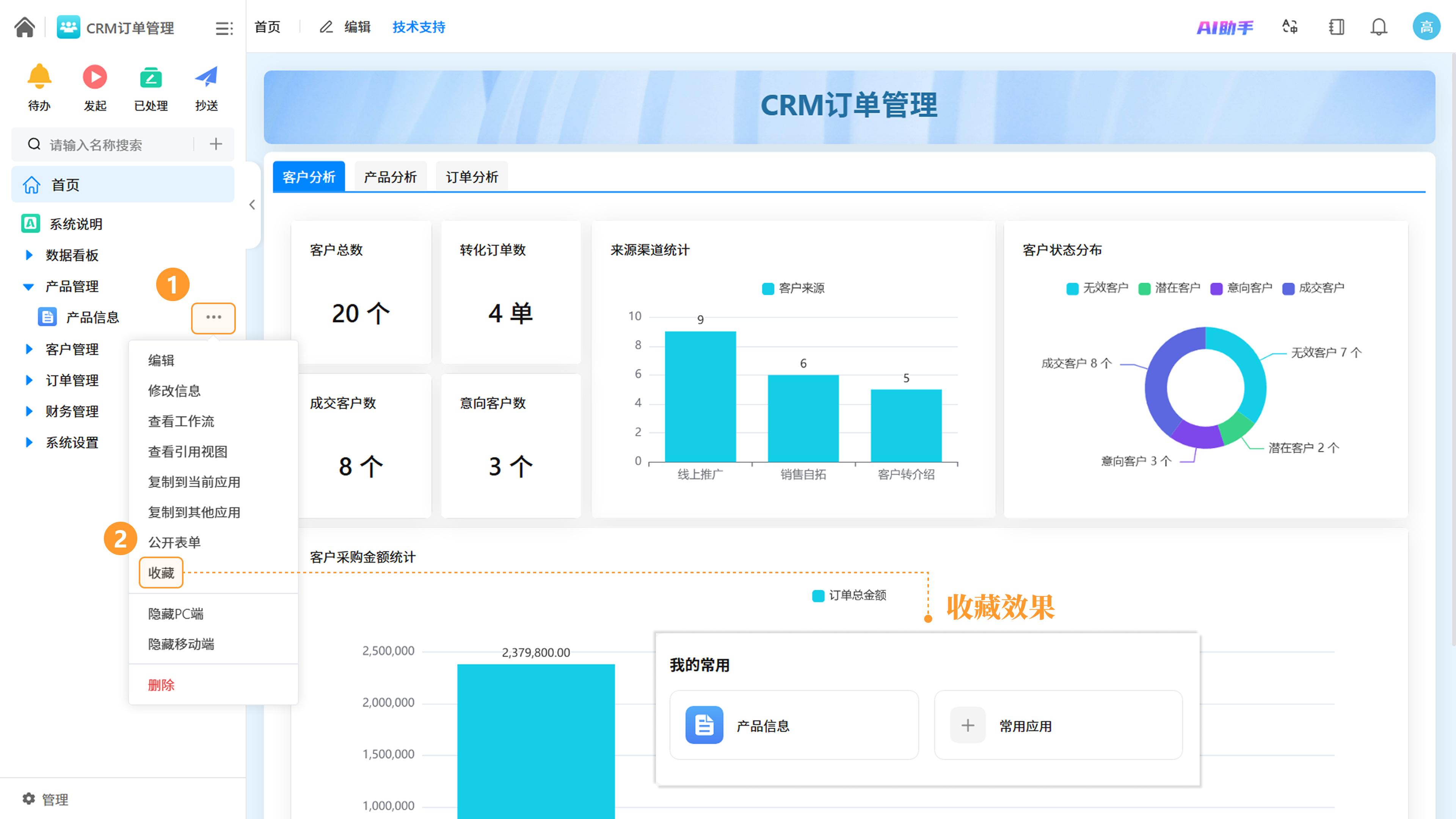Click the search magnifier icon
Screen dimensions: 1456x819
click(35, 144)
